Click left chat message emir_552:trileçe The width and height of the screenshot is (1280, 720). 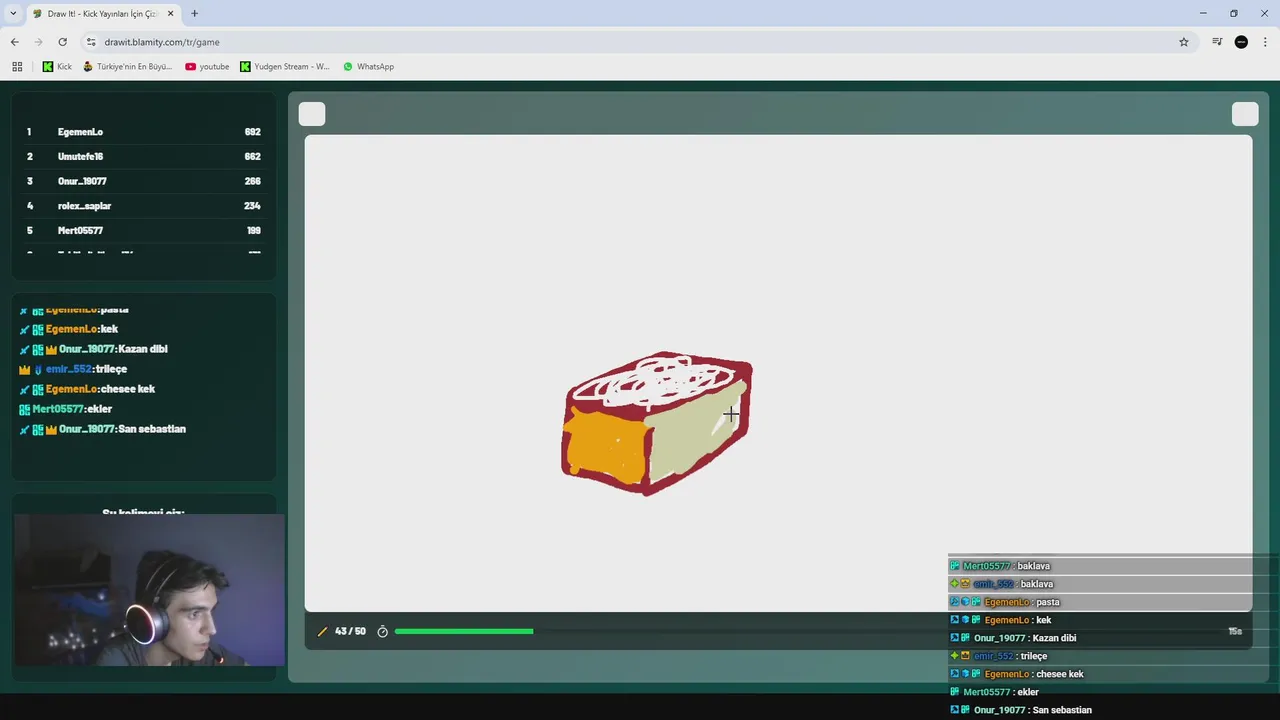click(x=73, y=369)
